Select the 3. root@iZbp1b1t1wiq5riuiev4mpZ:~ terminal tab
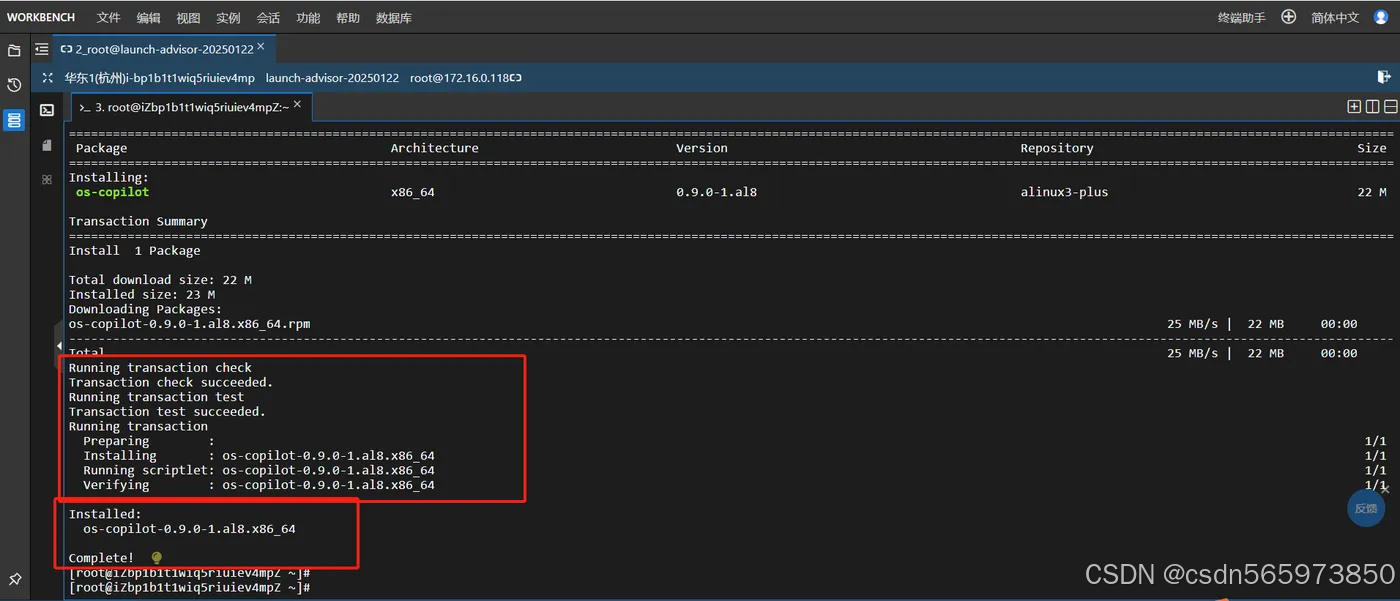Image resolution: width=1400 pixels, height=601 pixels. (x=190, y=107)
